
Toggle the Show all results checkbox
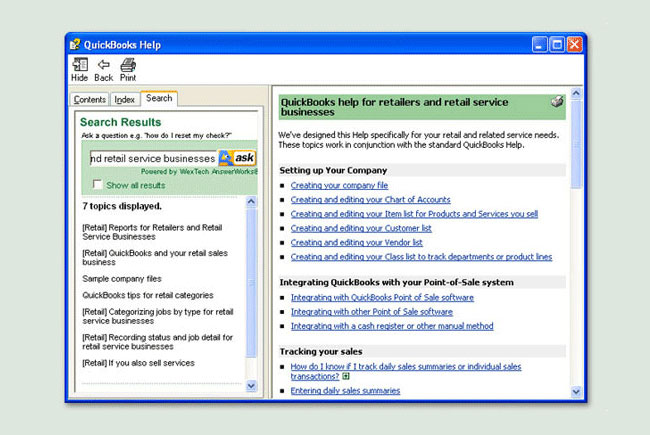point(97,184)
